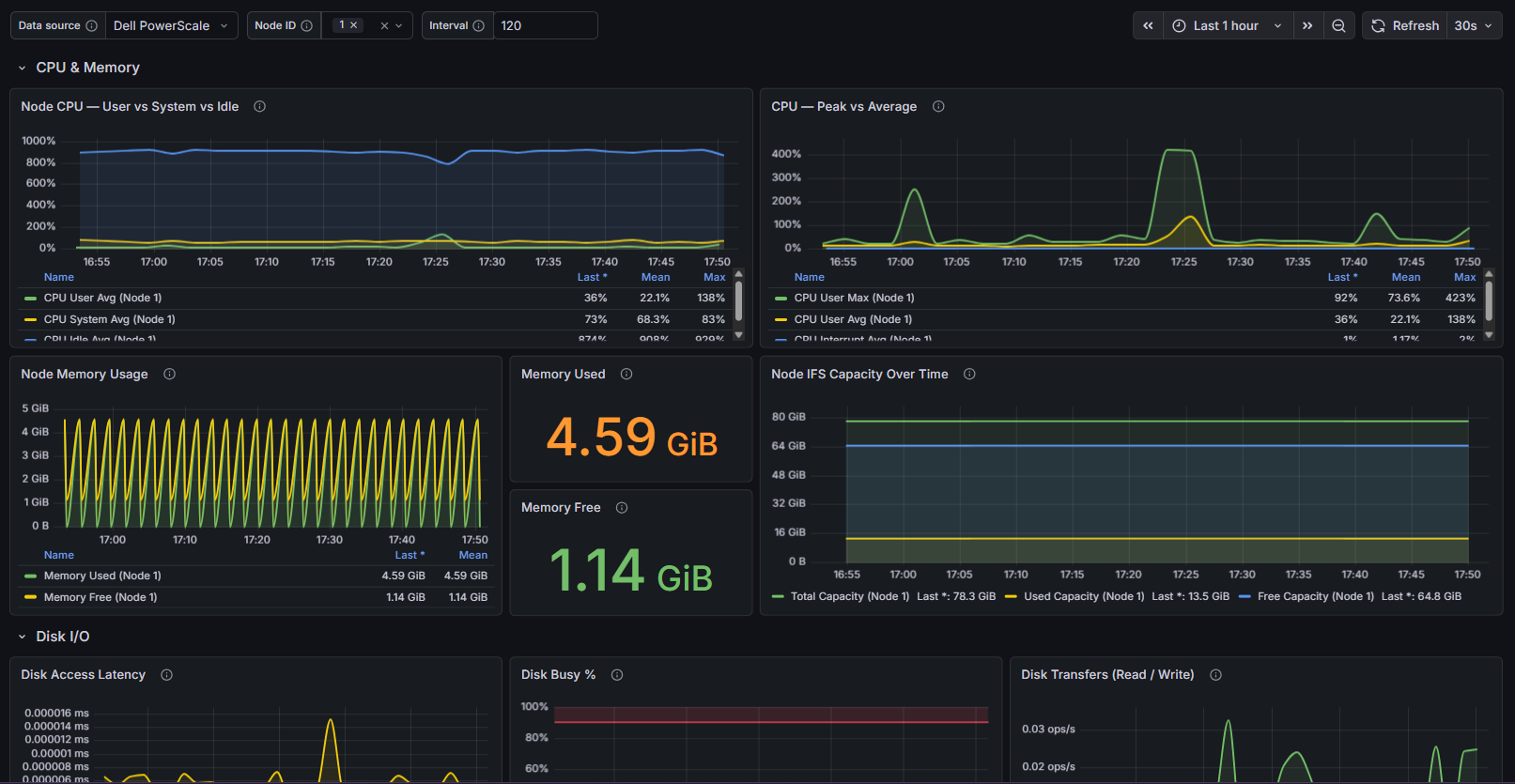
Task: Open the Memory Used info icon
Action: tap(626, 374)
